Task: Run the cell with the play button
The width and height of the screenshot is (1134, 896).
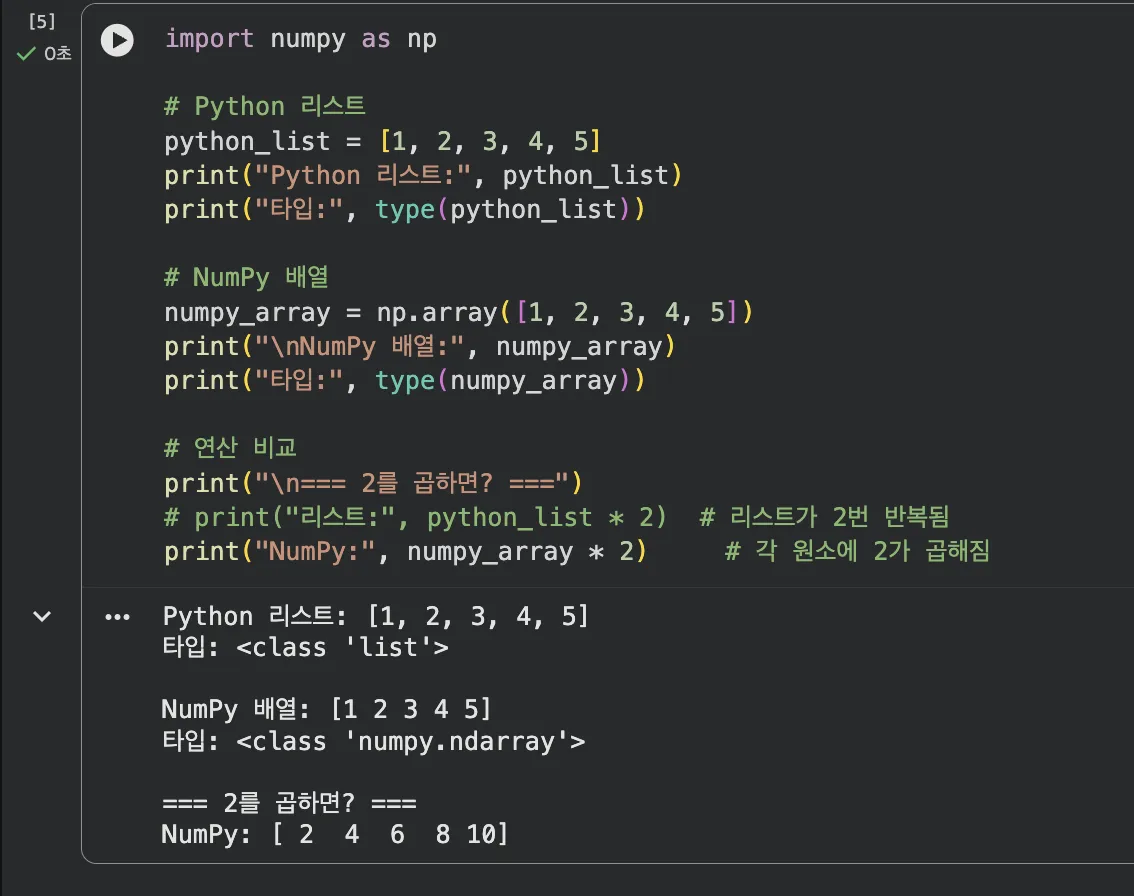Action: (117, 40)
